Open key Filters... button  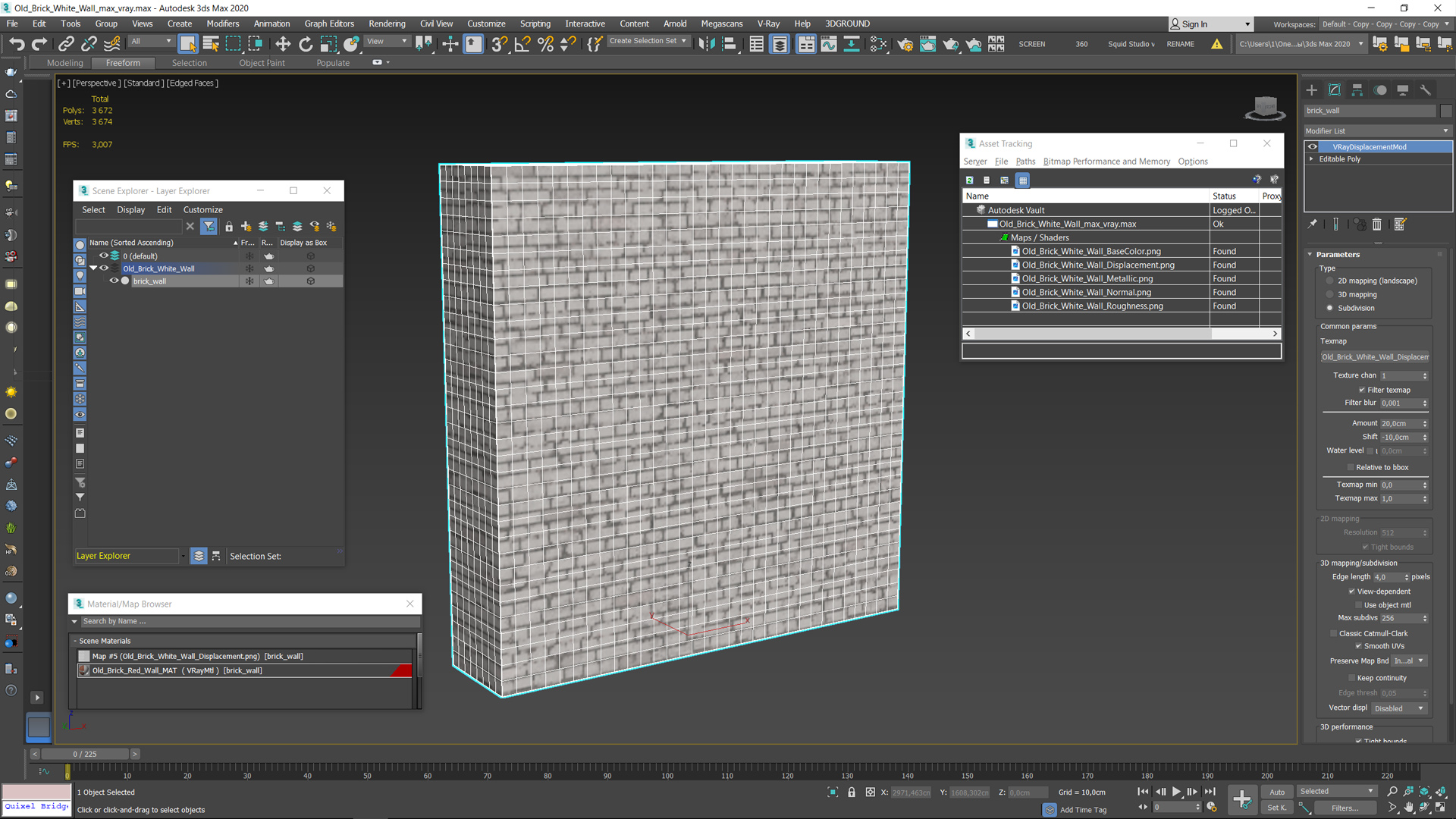click(1345, 808)
